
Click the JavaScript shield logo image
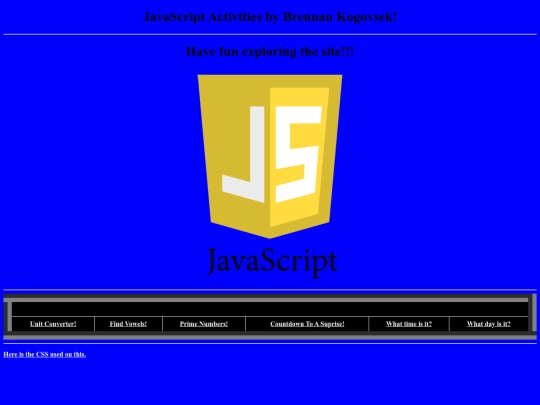point(270,176)
